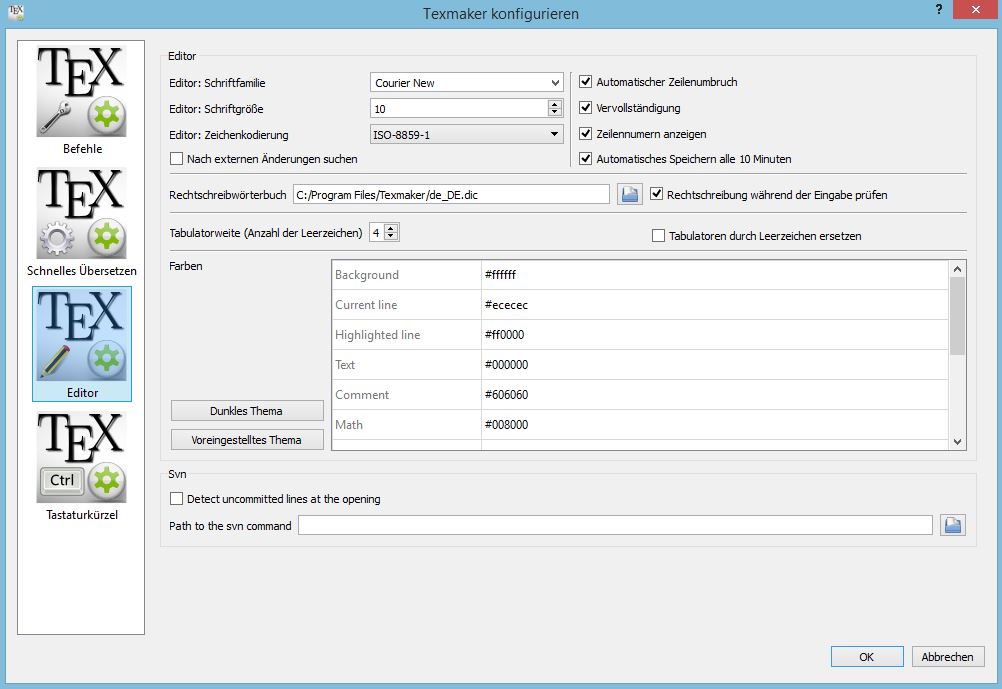The height and width of the screenshot is (689, 1002).
Task: Open the Tastaturkürzel settings page
Action: click(x=82, y=466)
